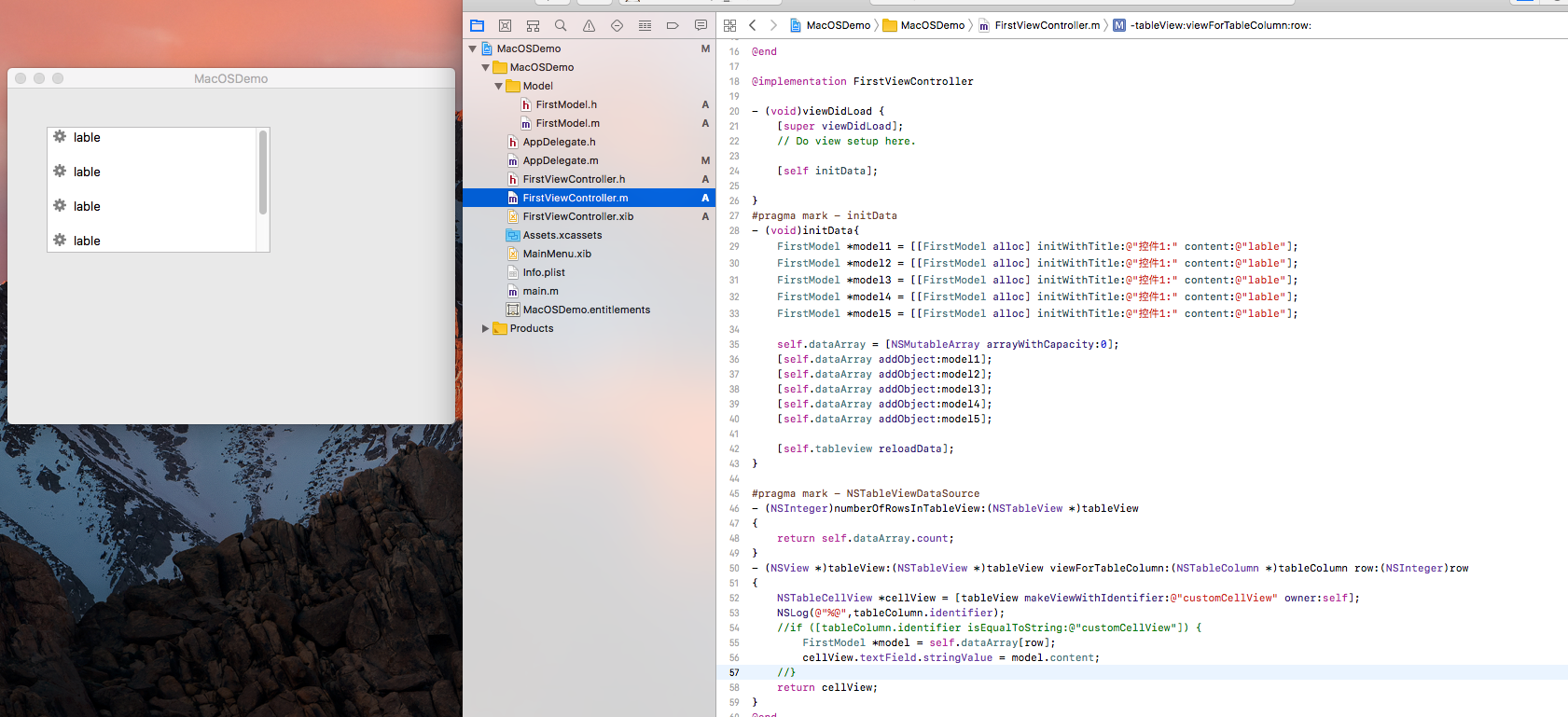Click '[self.tableview reloadData];' code line
Viewport: 1568px width, 717px height.
coord(866,448)
